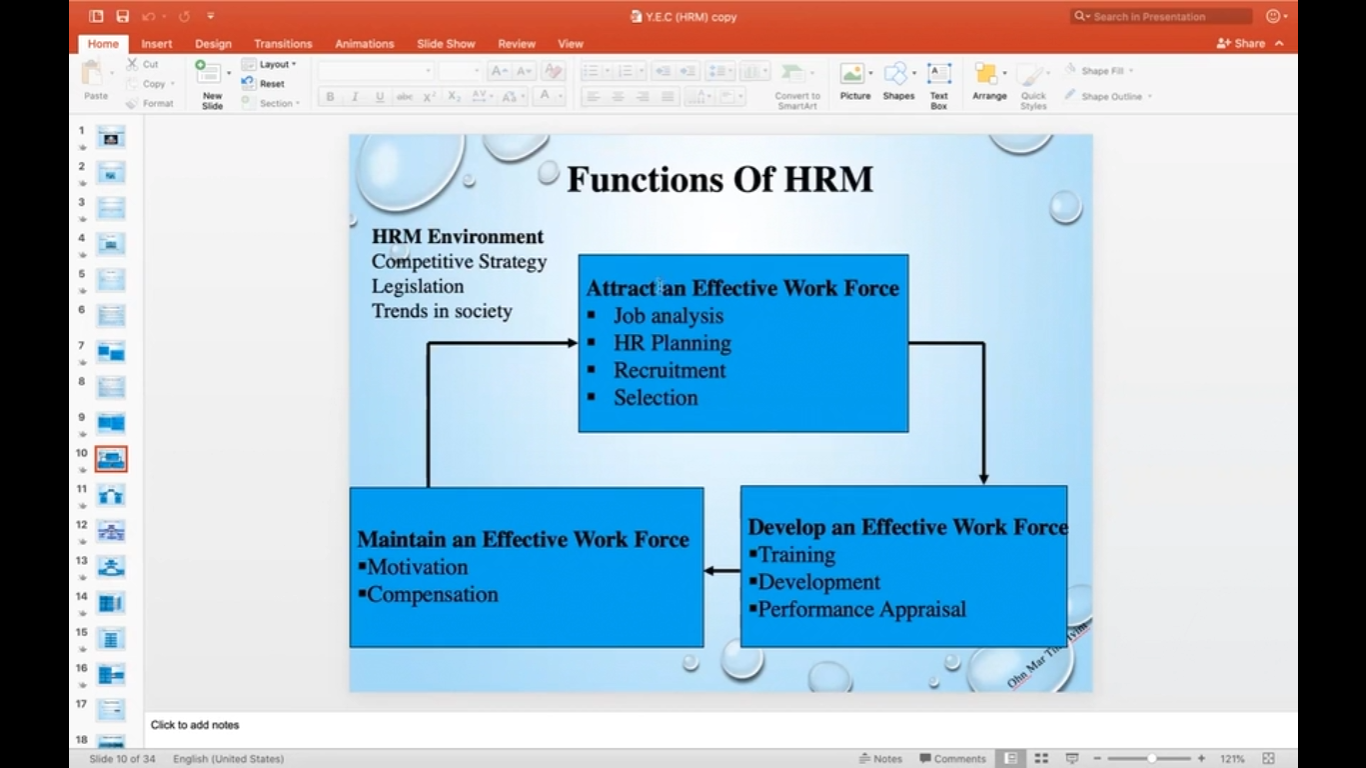
Task: Open the font name combo box
Action: tap(375, 71)
